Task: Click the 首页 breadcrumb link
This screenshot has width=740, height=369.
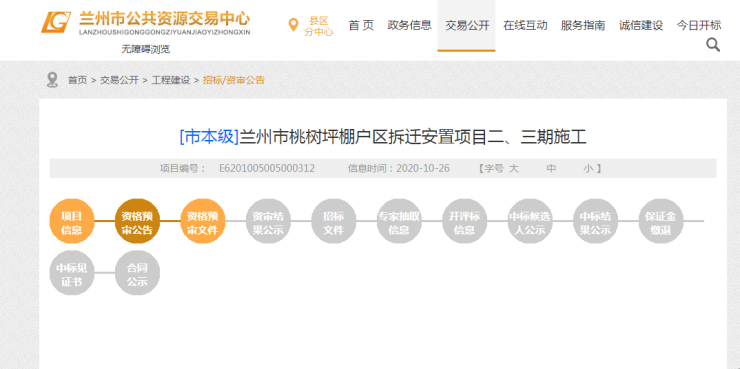Action: point(77,80)
